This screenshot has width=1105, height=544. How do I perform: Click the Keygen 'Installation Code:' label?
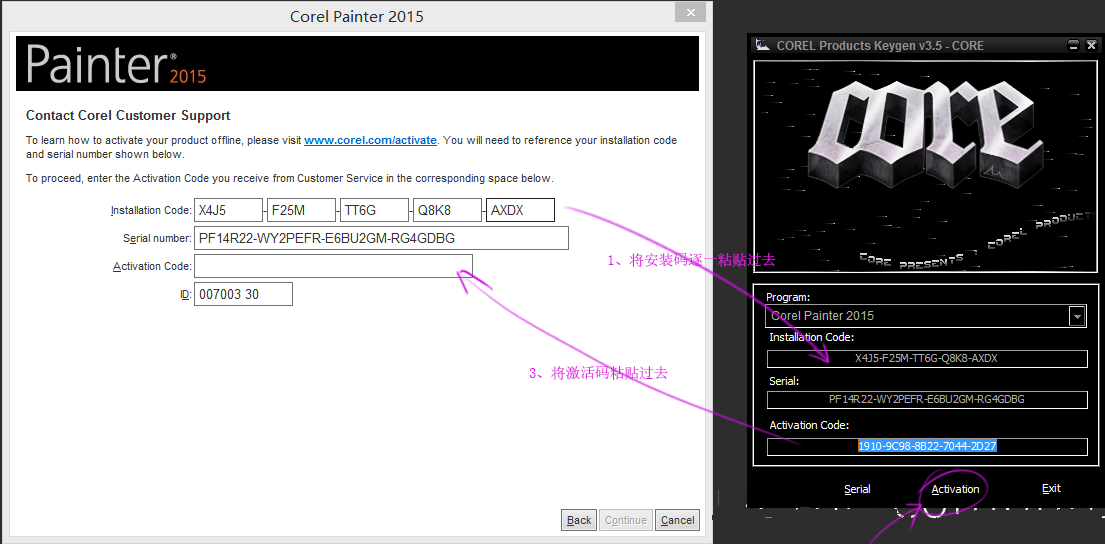pyautogui.click(x=811, y=338)
